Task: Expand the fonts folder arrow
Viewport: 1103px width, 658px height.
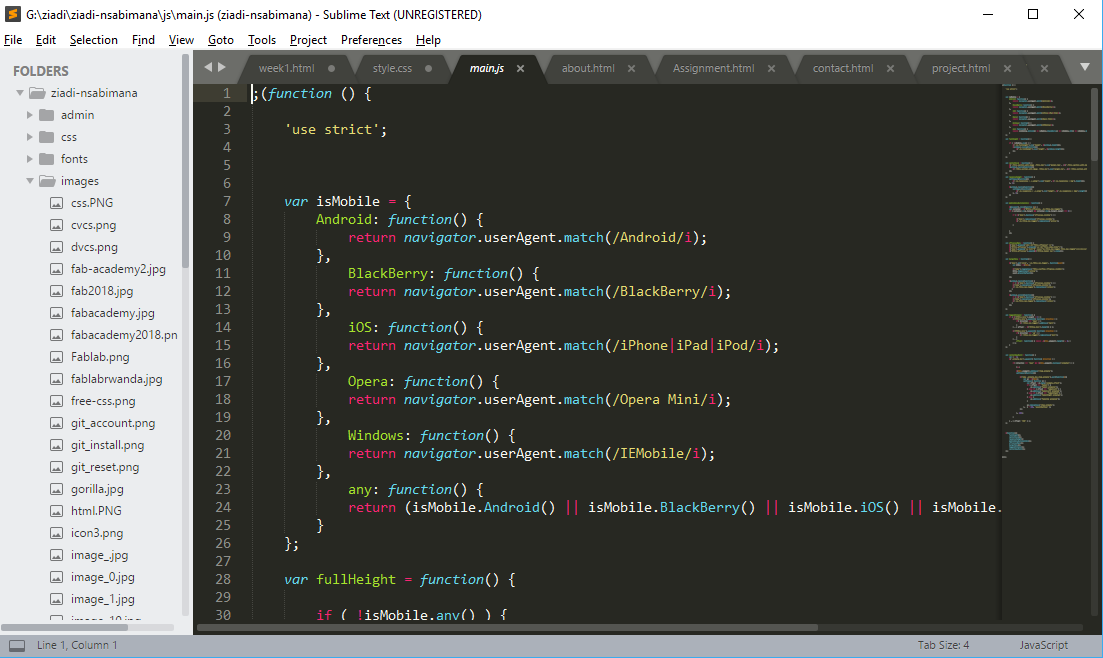Action: click(30, 158)
